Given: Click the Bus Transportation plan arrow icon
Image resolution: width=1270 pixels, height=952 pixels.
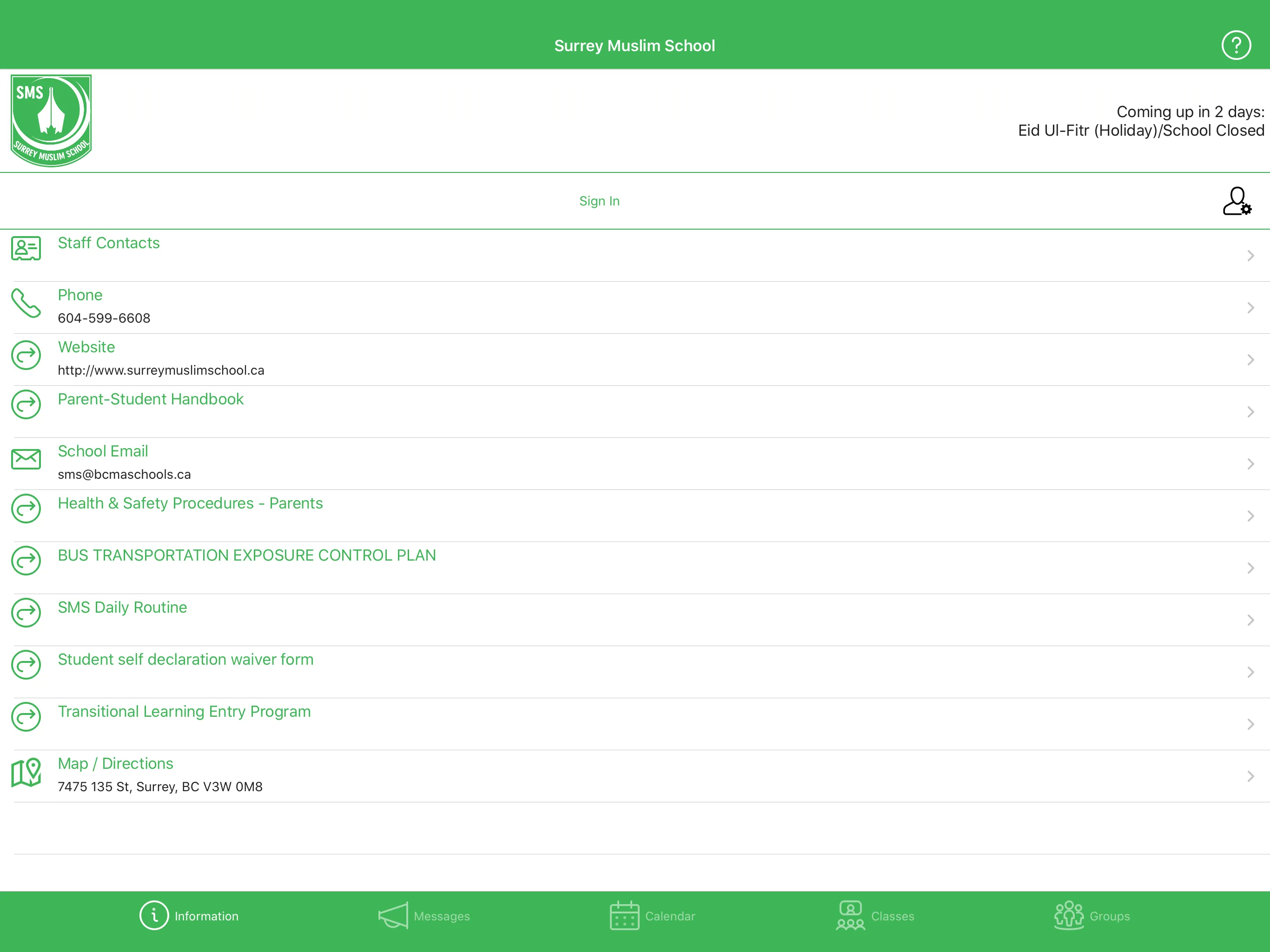Looking at the screenshot, I should [x=26, y=561].
